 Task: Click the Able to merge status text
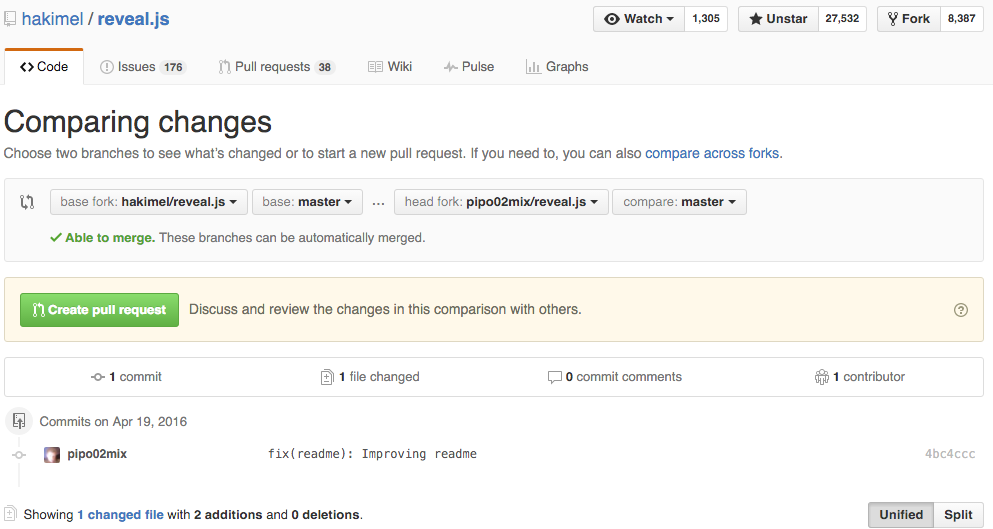point(110,238)
